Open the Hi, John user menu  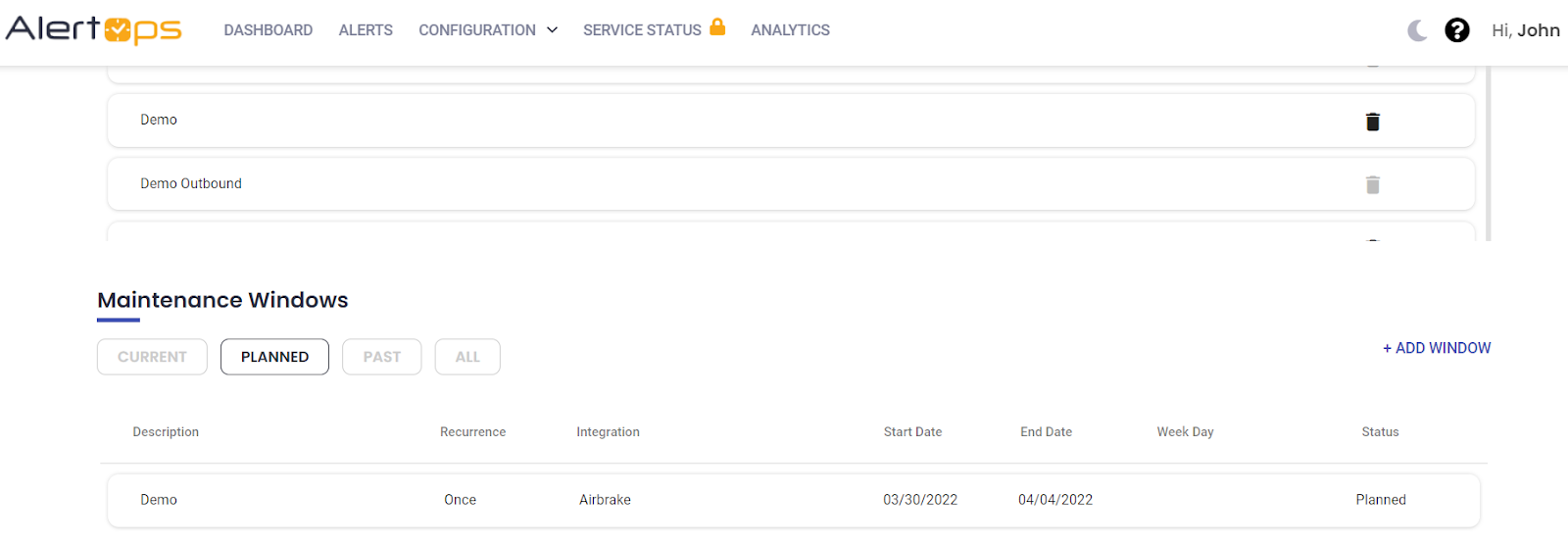[1525, 30]
